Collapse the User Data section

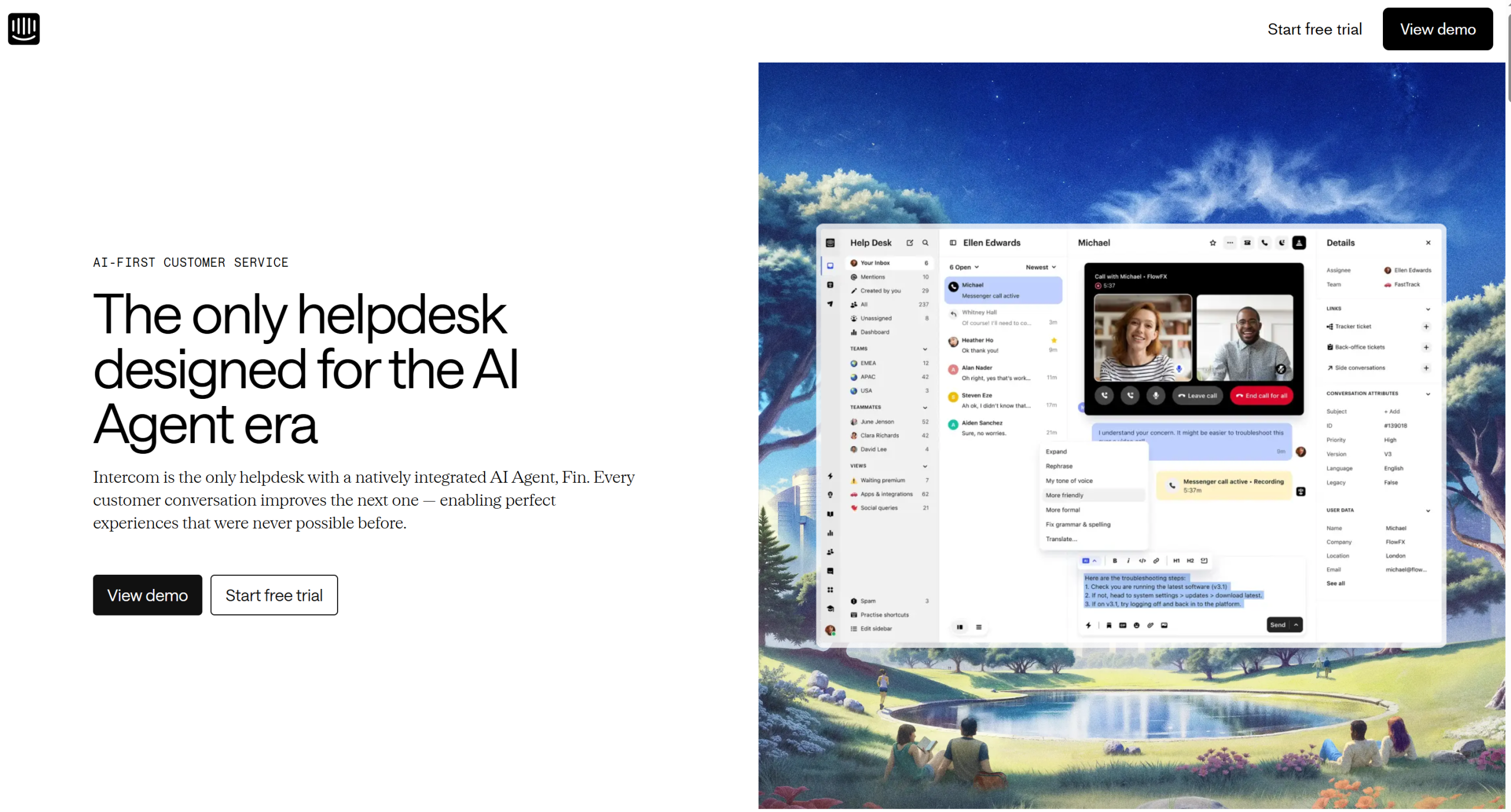click(1428, 510)
